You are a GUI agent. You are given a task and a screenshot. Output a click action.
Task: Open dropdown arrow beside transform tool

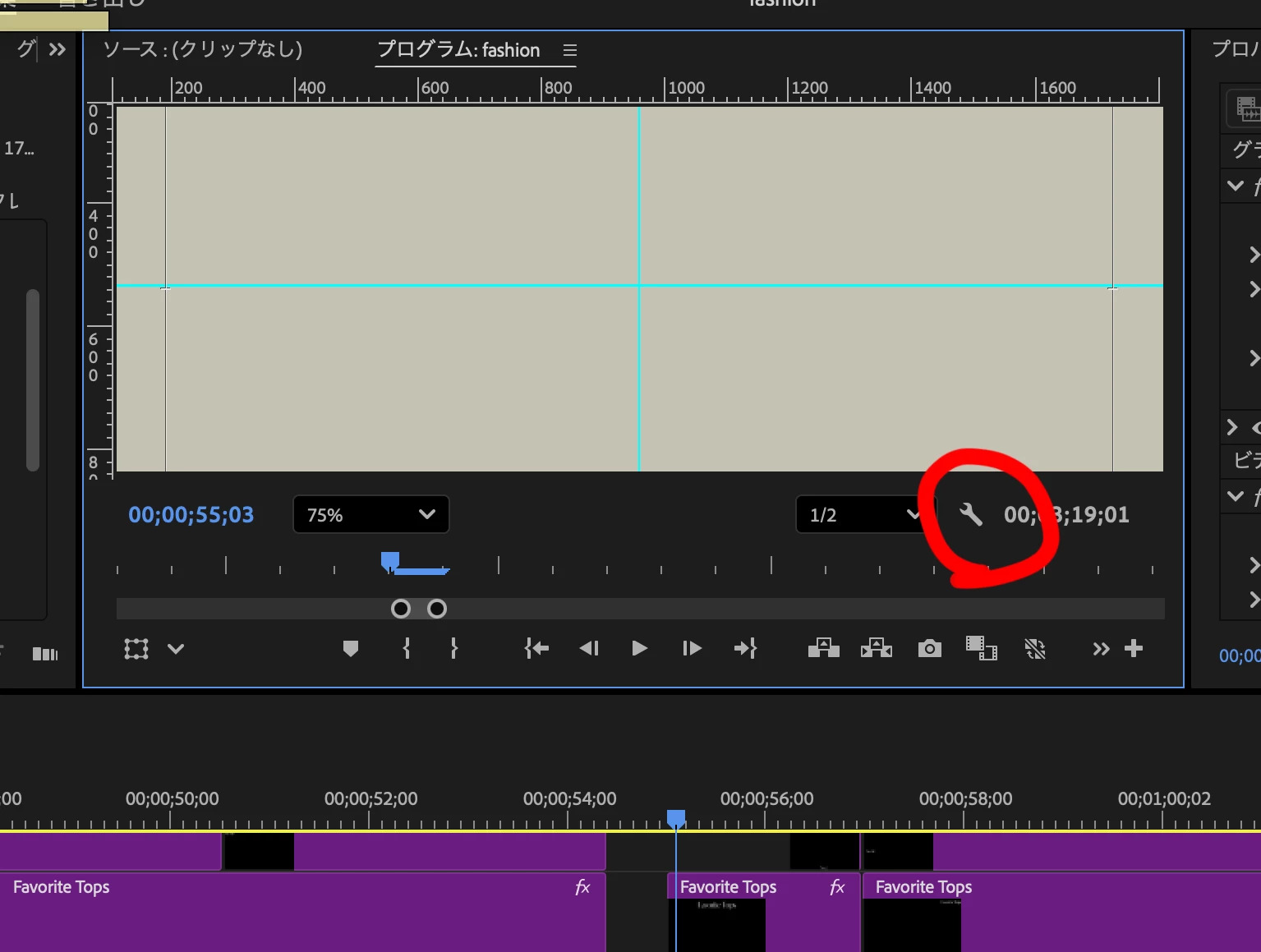[176, 649]
